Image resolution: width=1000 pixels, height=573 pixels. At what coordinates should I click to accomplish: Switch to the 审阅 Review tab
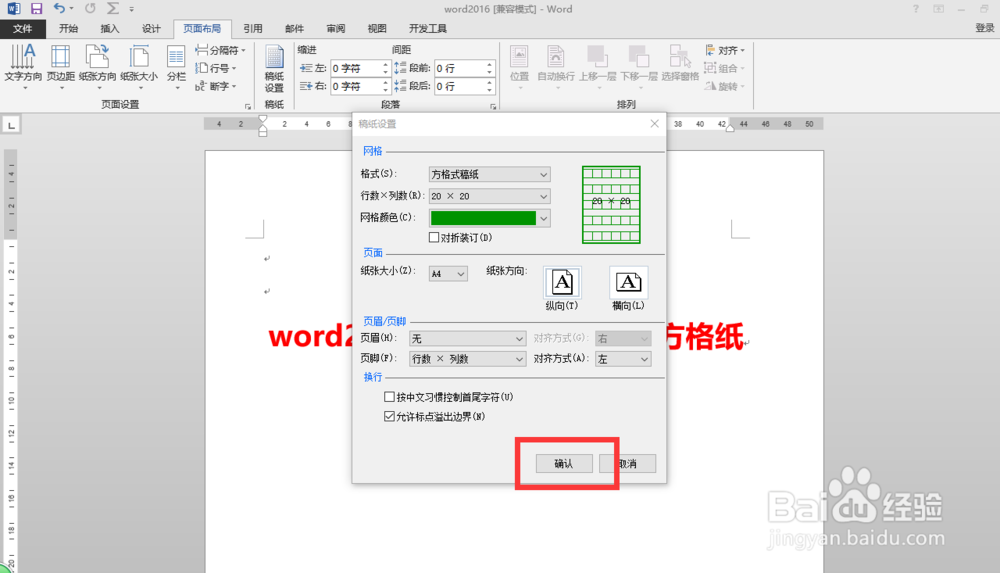(335, 29)
